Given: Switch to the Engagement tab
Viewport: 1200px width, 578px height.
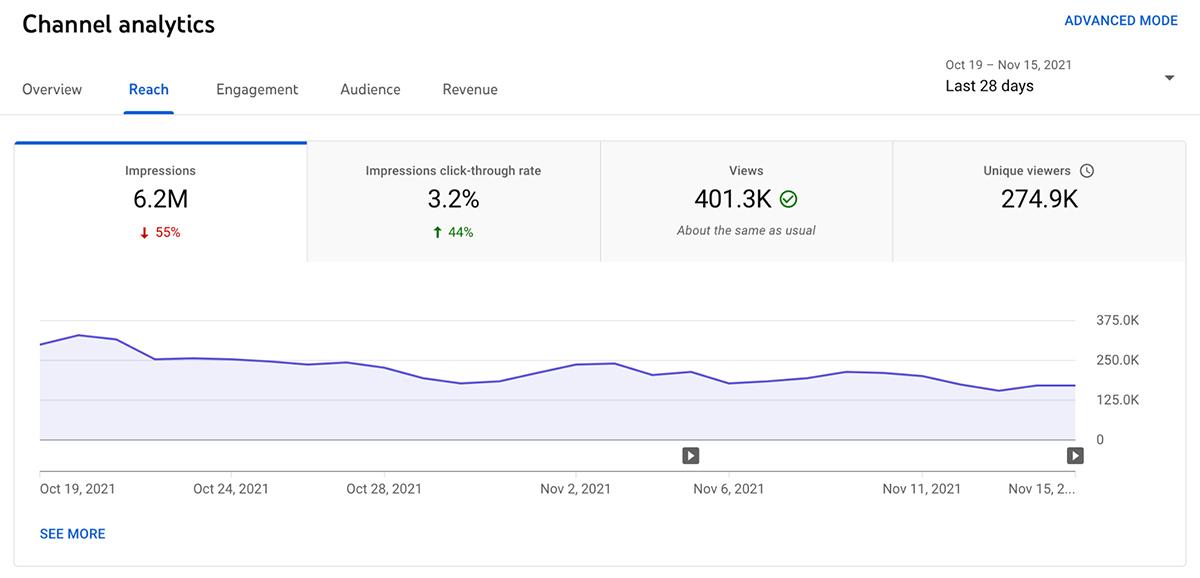Looking at the screenshot, I should pyautogui.click(x=256, y=89).
